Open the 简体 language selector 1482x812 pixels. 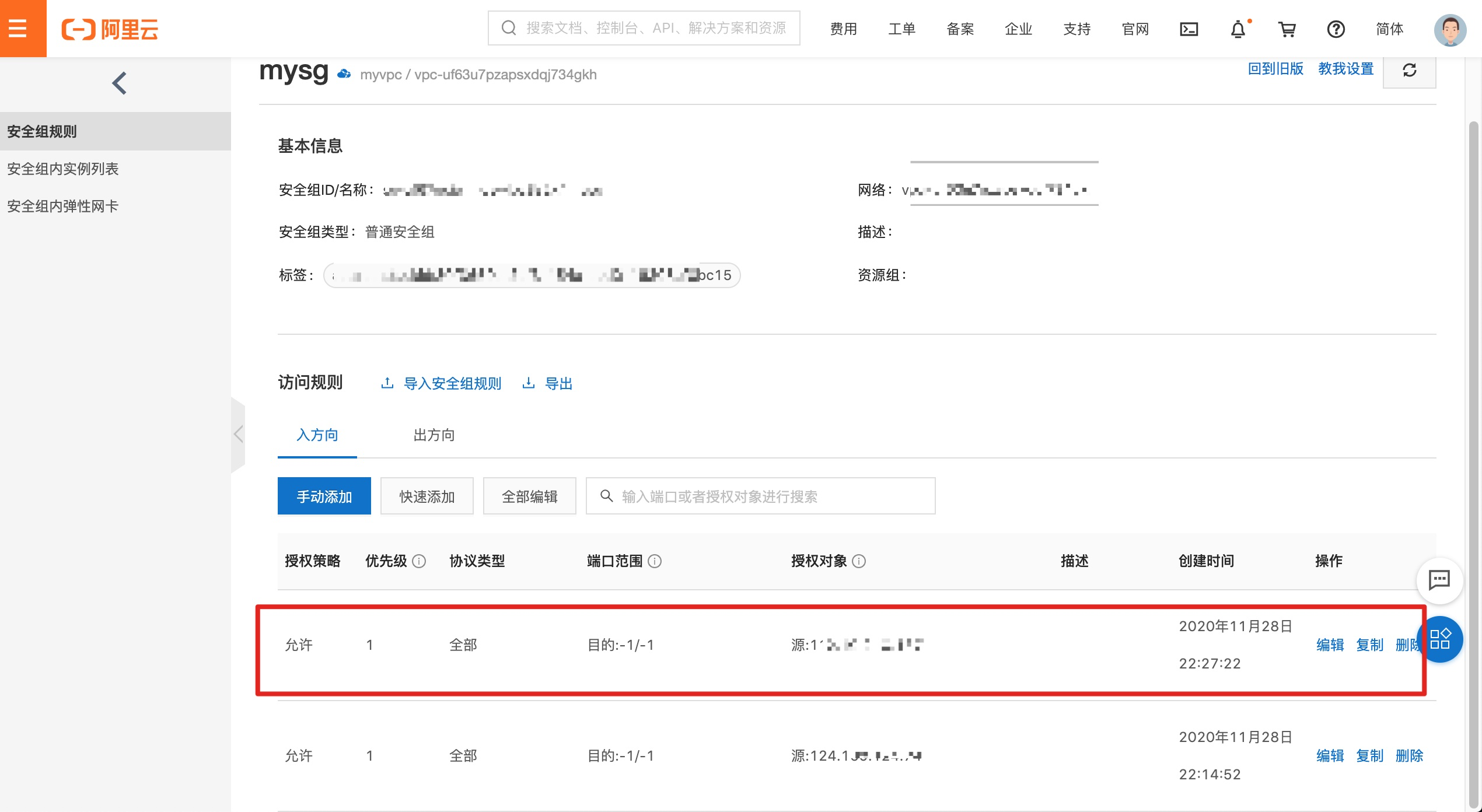(x=1389, y=29)
